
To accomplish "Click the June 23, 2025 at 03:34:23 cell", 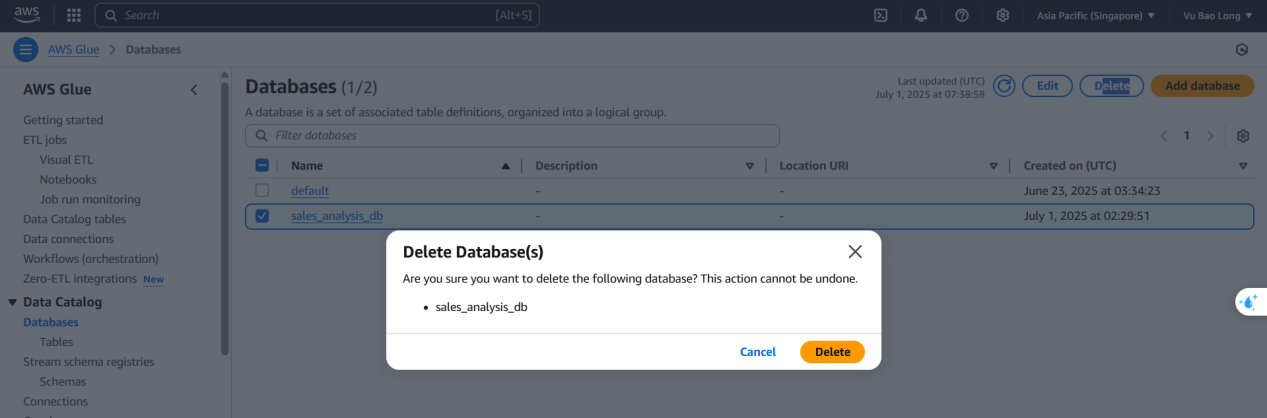I will (x=1092, y=190).
